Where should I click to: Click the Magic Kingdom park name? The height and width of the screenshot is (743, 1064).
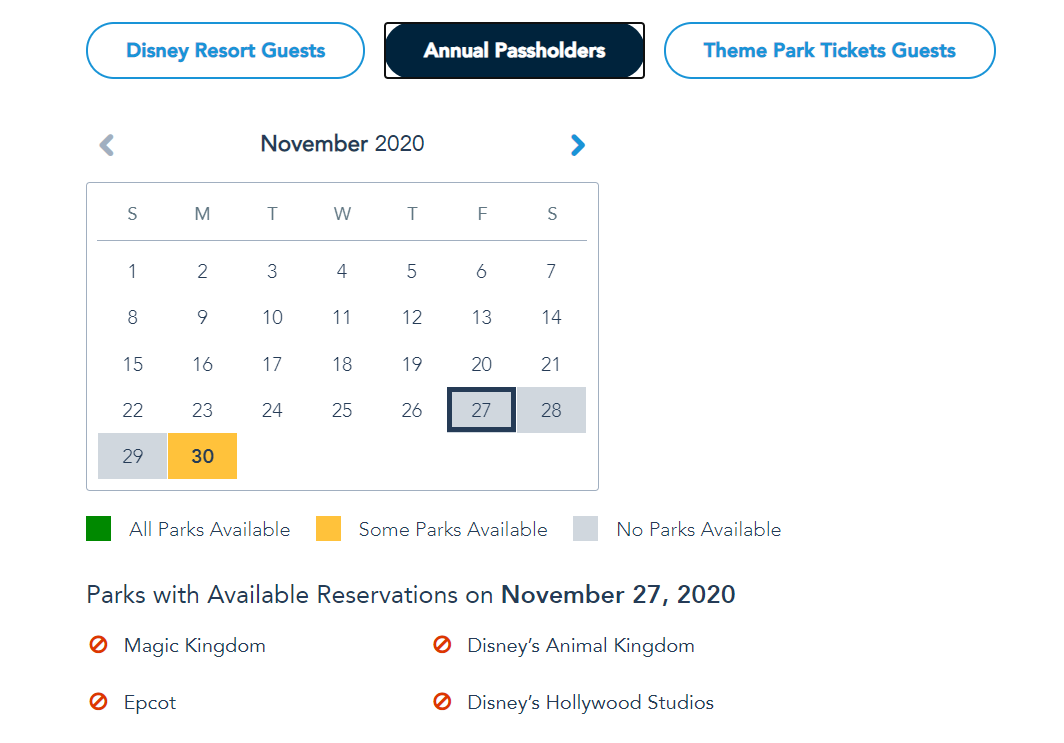pos(195,646)
